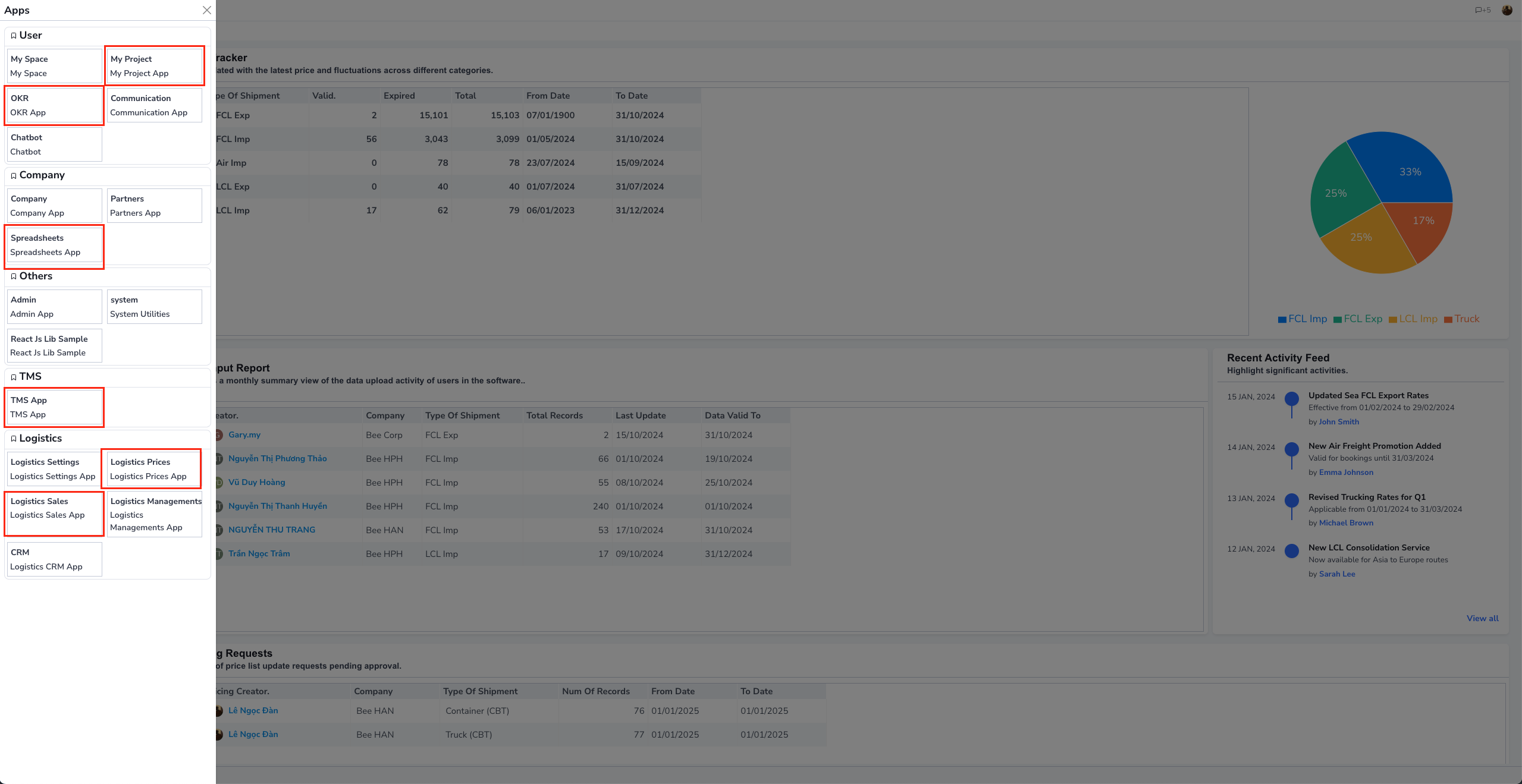Open the Chatbot tile
Viewport: 1522px width, 784px height.
pos(54,144)
